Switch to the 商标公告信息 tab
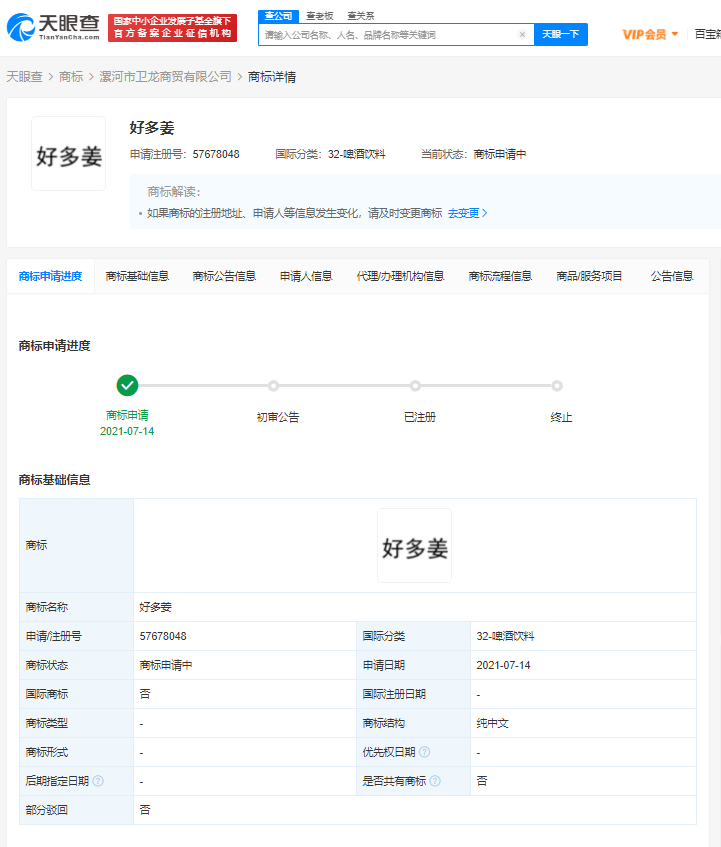 tap(224, 277)
